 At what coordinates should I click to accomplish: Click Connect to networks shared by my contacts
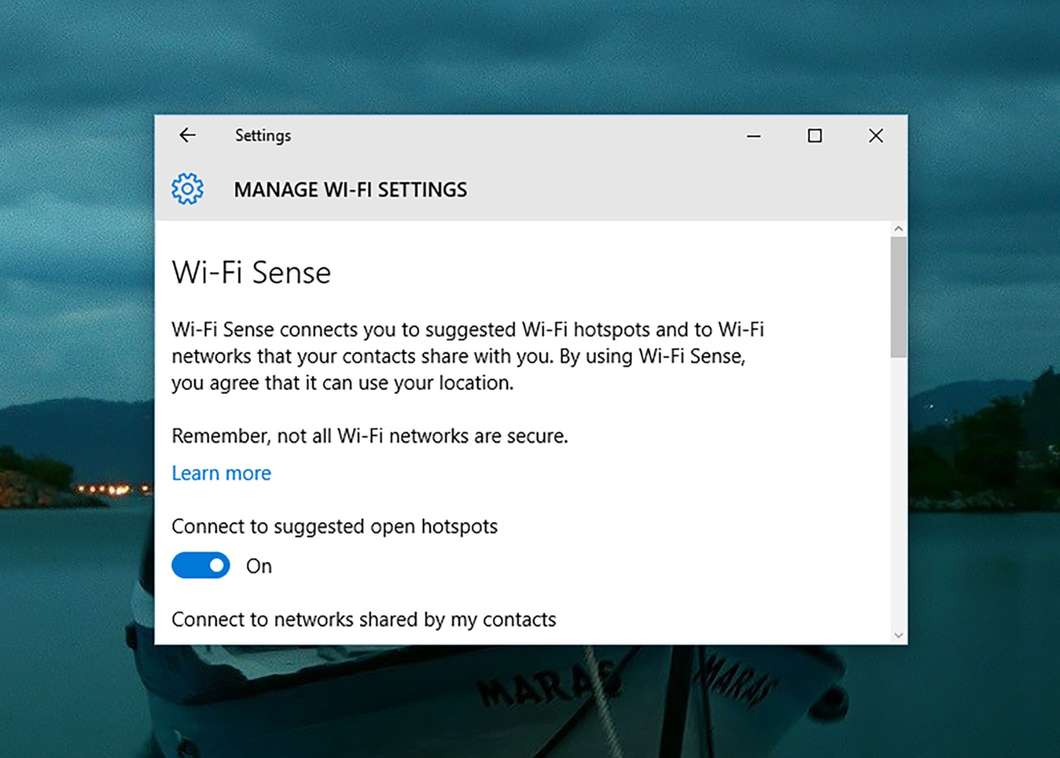tap(363, 620)
